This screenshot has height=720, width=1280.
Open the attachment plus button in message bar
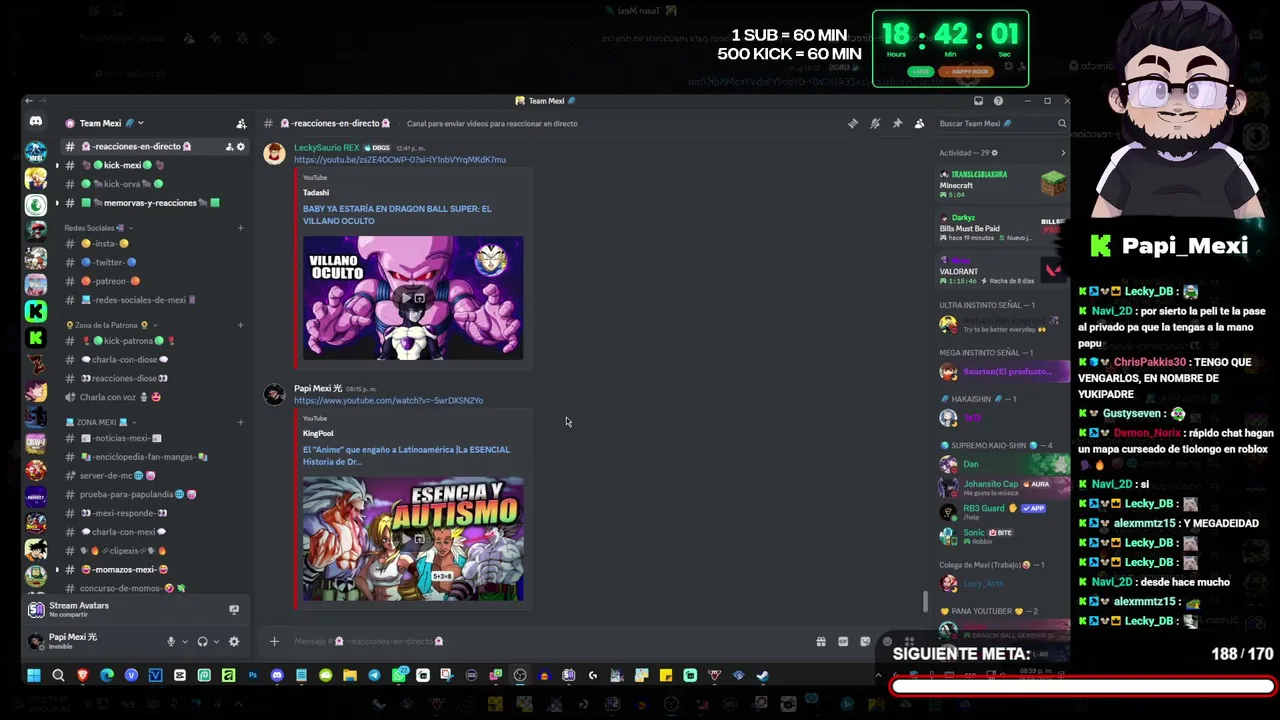pos(274,641)
